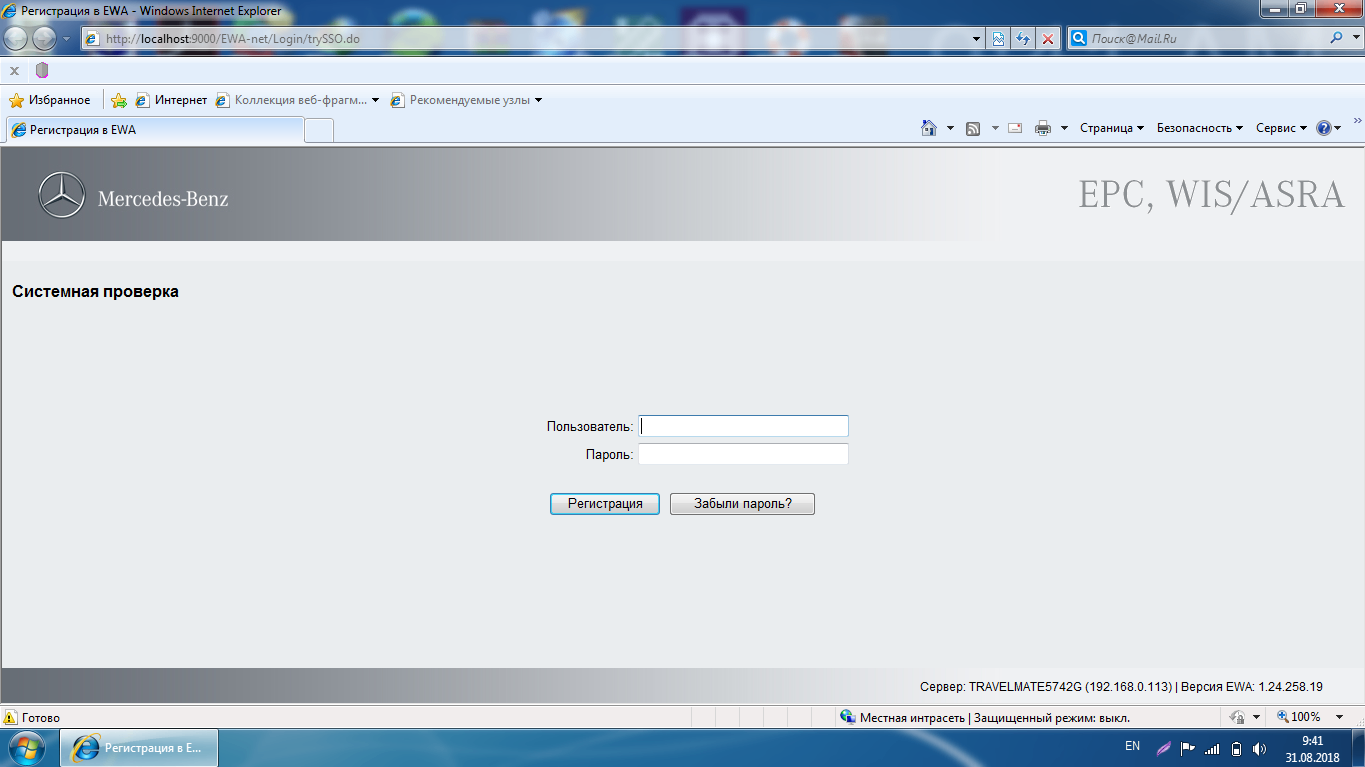Open the Страница menu

click(1112, 128)
